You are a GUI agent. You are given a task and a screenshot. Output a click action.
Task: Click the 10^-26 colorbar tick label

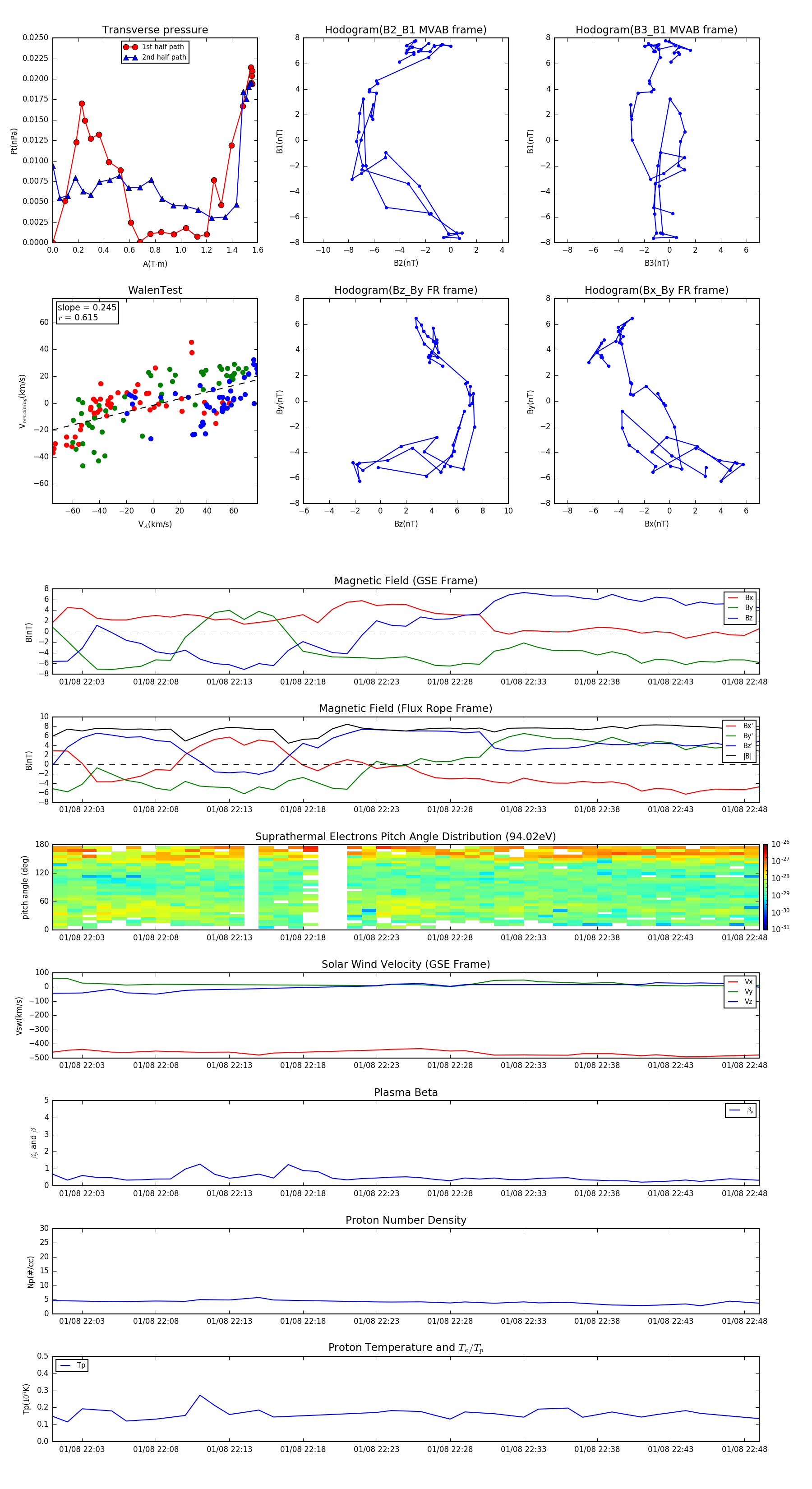tap(780, 844)
